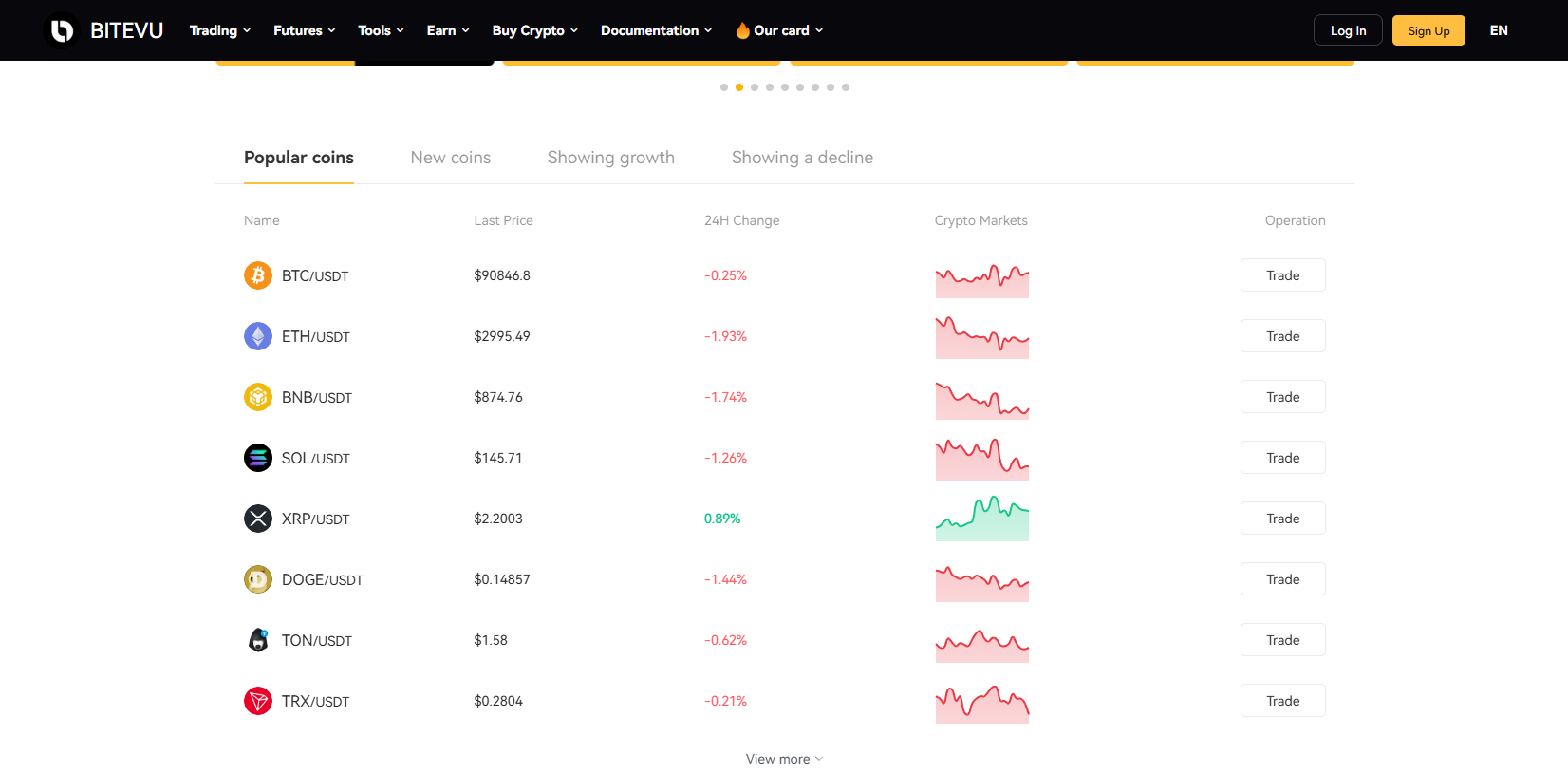This screenshot has width=1568, height=774.
Task: Click the TRX coin icon
Action: tap(258, 701)
